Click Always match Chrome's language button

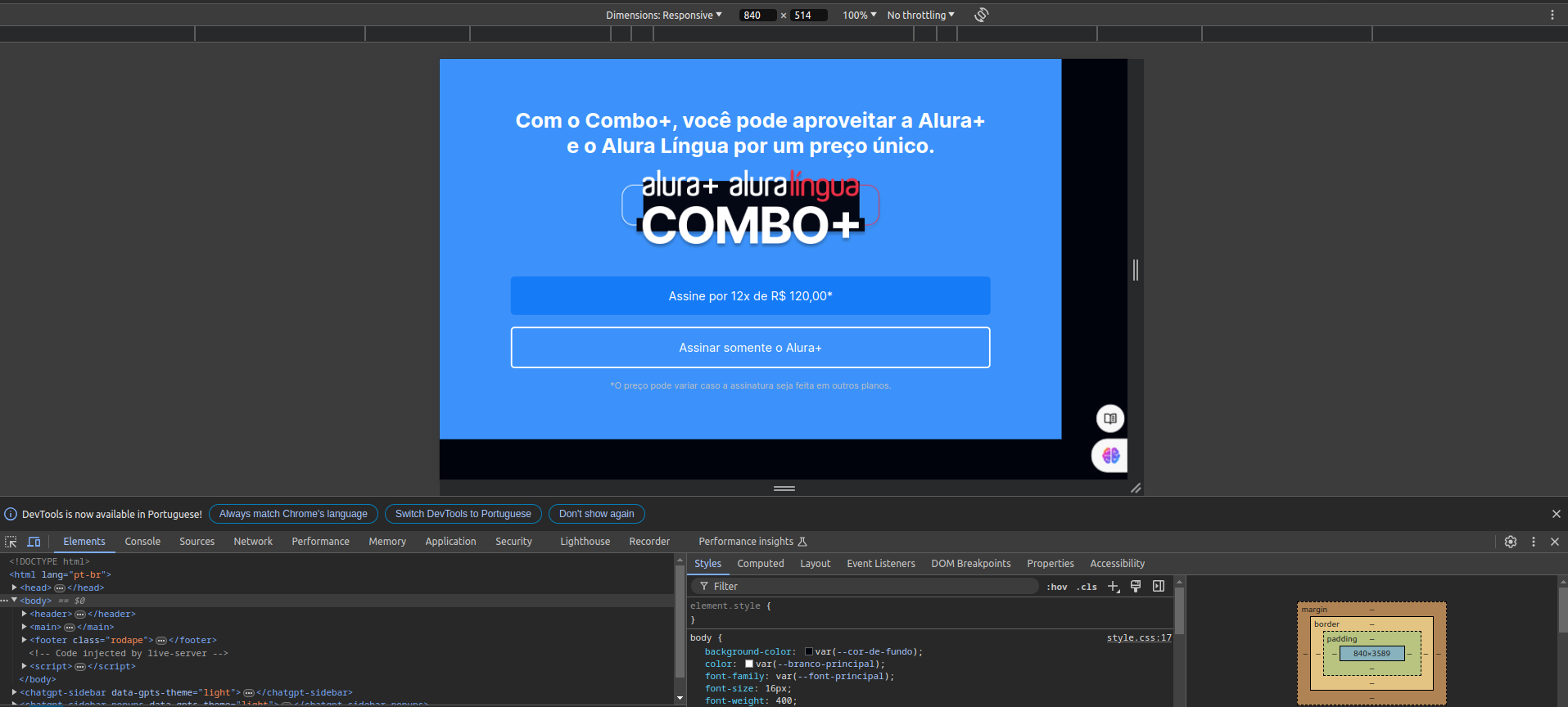pos(293,514)
